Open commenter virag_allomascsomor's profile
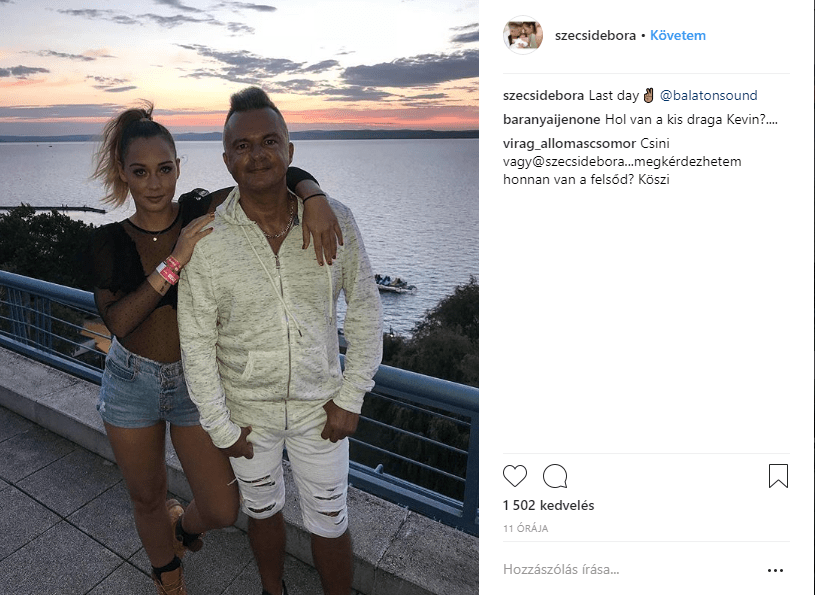The width and height of the screenshot is (815, 595). pyautogui.click(x=569, y=143)
